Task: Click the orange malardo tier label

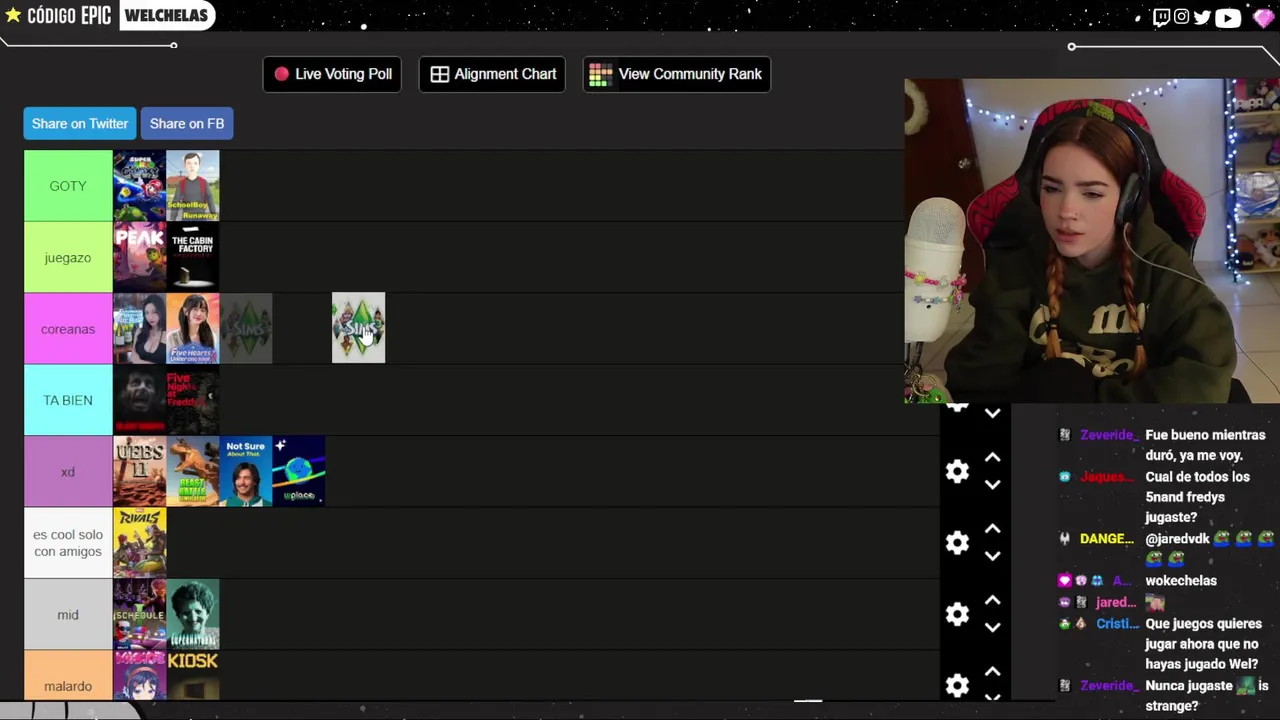Action: pos(68,676)
